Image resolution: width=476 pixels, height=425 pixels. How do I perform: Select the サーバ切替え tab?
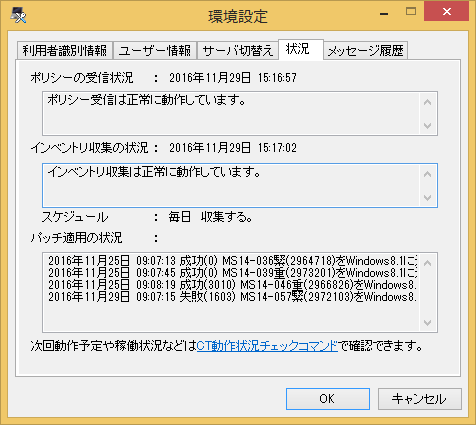(x=238, y=51)
